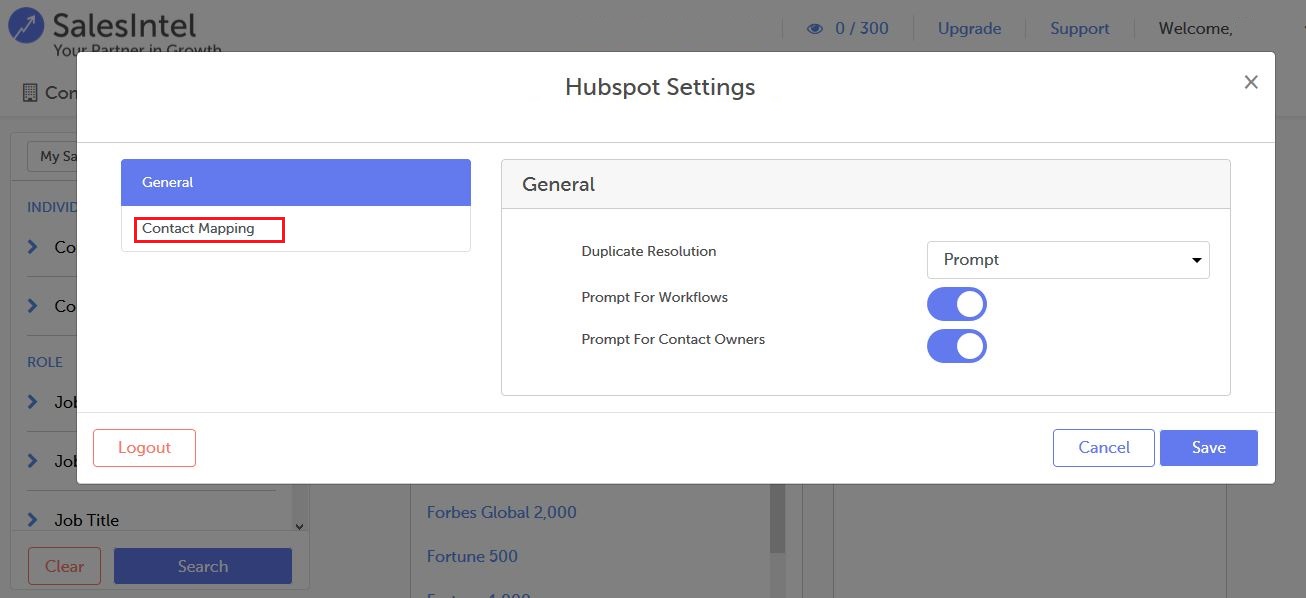The height and width of the screenshot is (598, 1306).
Task: Click the Prompt For Workflows label
Action: pyautogui.click(x=655, y=298)
